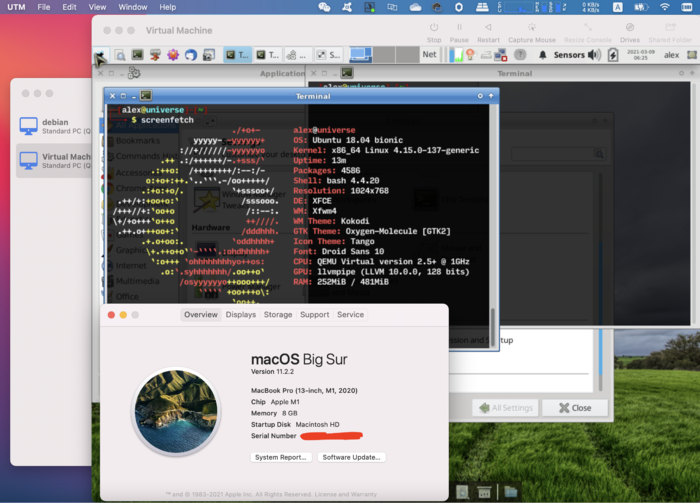The height and width of the screenshot is (503, 700).
Task: Select the debian VM in UTM sidebar
Action: [54, 126]
